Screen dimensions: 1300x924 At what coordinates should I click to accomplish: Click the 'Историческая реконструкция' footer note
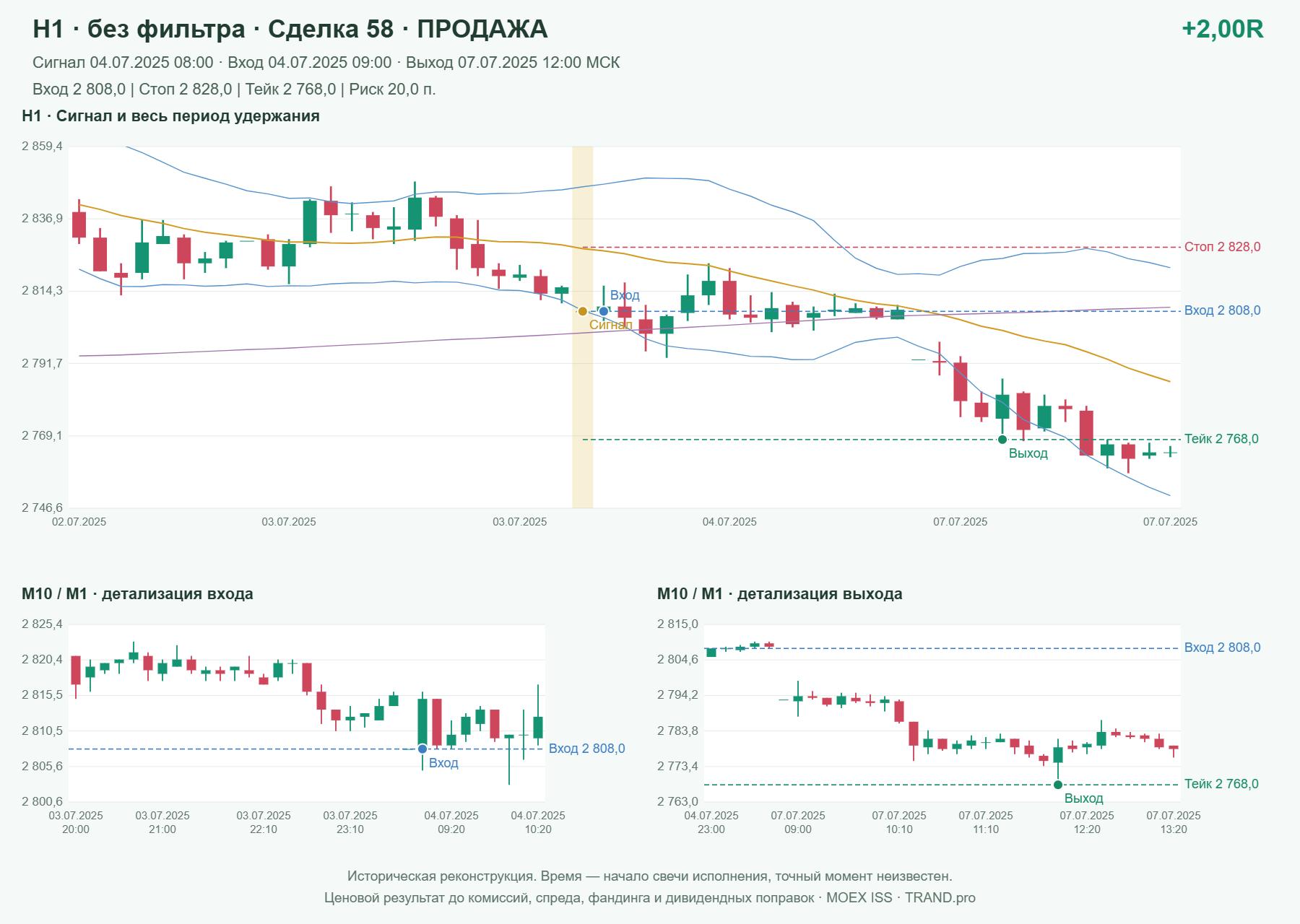pos(650,876)
